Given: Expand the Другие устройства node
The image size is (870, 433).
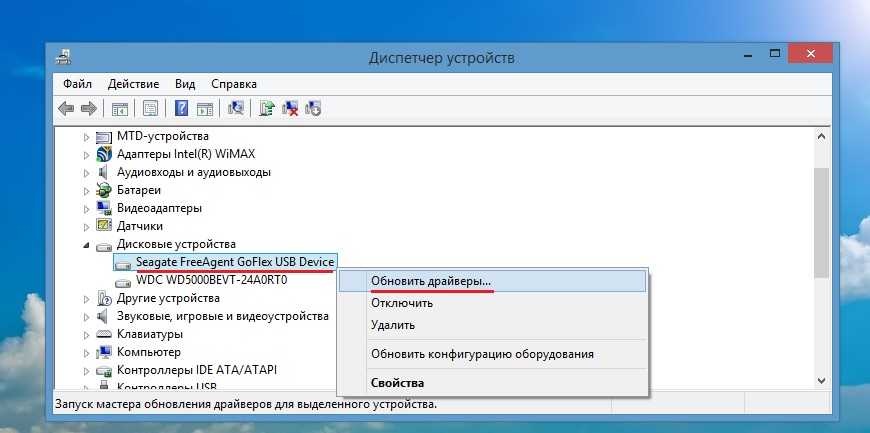Looking at the screenshot, I should coord(86,299).
